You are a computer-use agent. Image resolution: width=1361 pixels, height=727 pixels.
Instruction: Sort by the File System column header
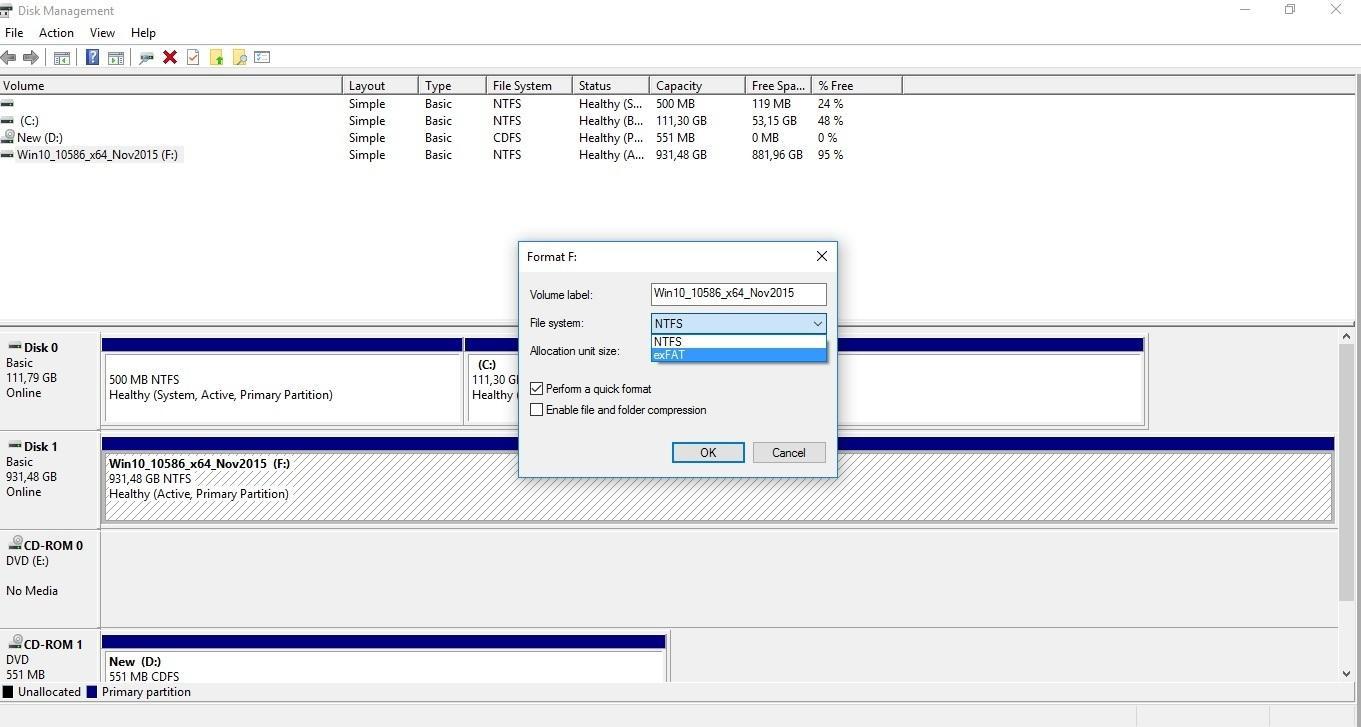[529, 86]
